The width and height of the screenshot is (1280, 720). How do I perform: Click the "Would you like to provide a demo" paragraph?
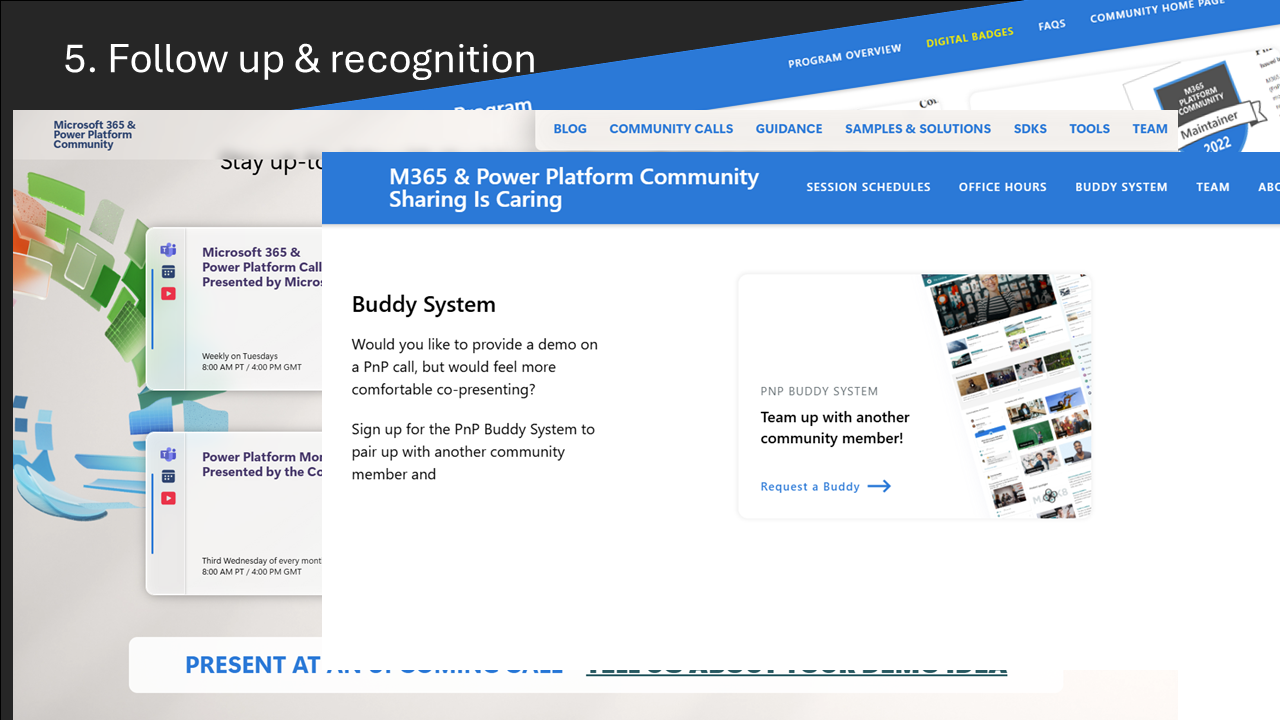coord(475,367)
